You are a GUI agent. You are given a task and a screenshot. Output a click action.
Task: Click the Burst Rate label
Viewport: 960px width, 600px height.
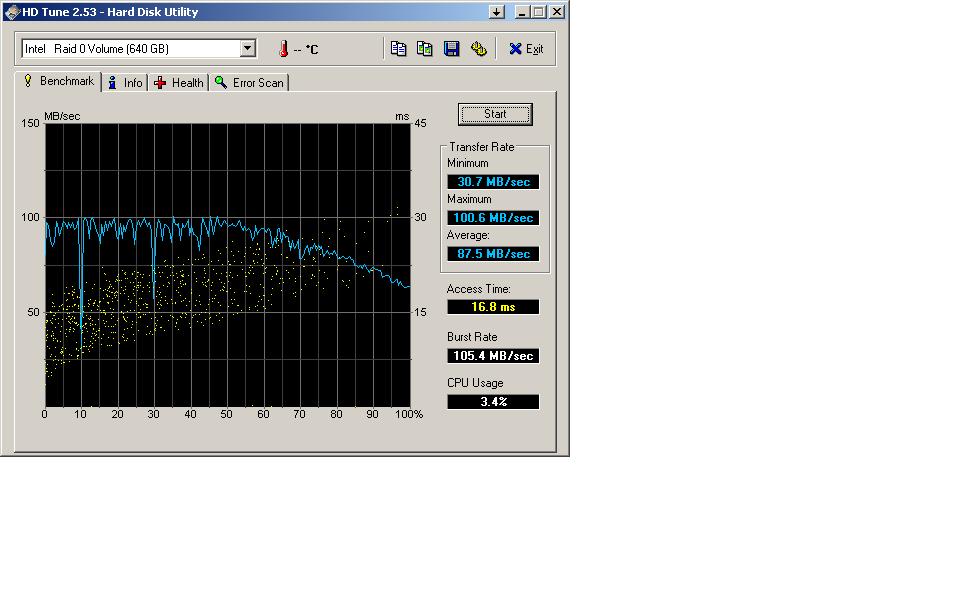pyautogui.click(x=471, y=337)
